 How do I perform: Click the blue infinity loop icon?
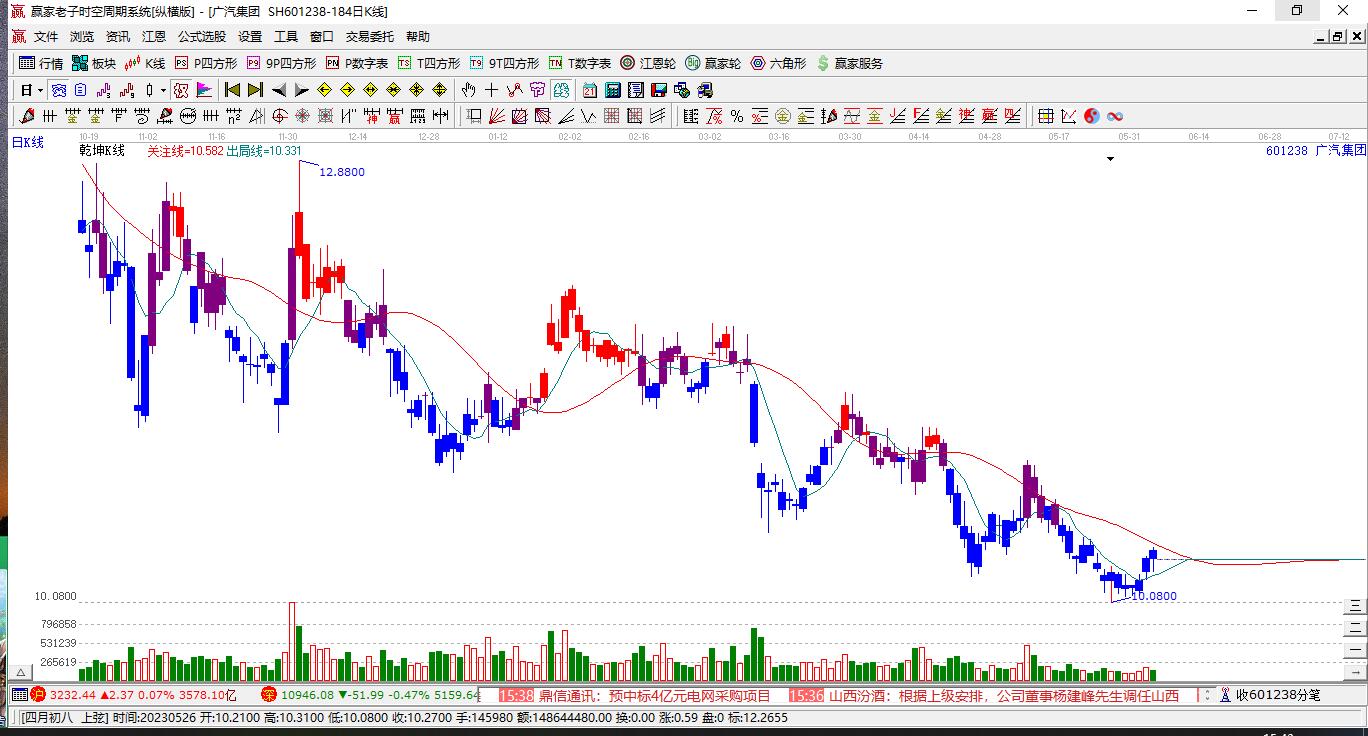click(1114, 116)
